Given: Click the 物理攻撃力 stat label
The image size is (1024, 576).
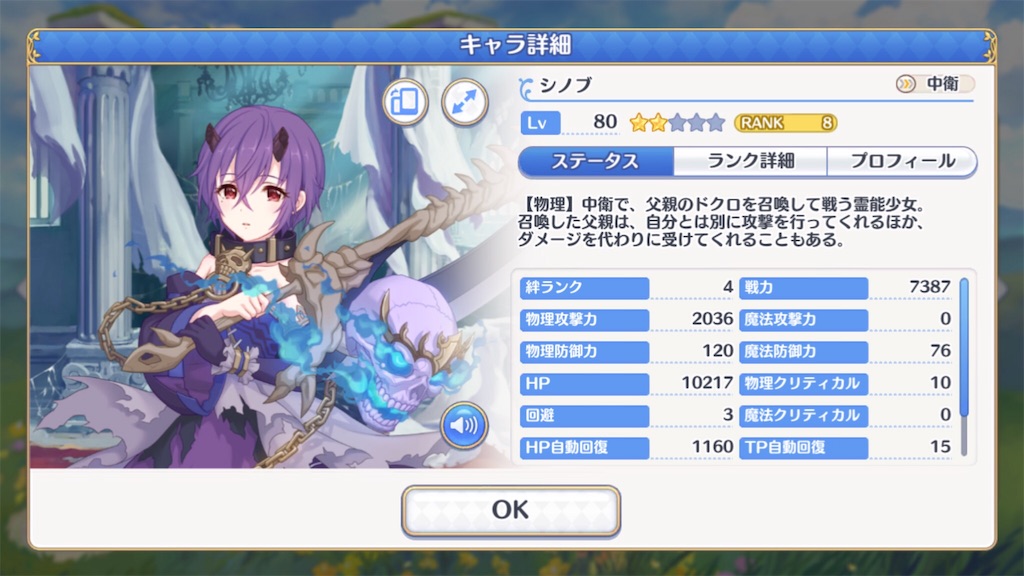Looking at the screenshot, I should pyautogui.click(x=584, y=319).
